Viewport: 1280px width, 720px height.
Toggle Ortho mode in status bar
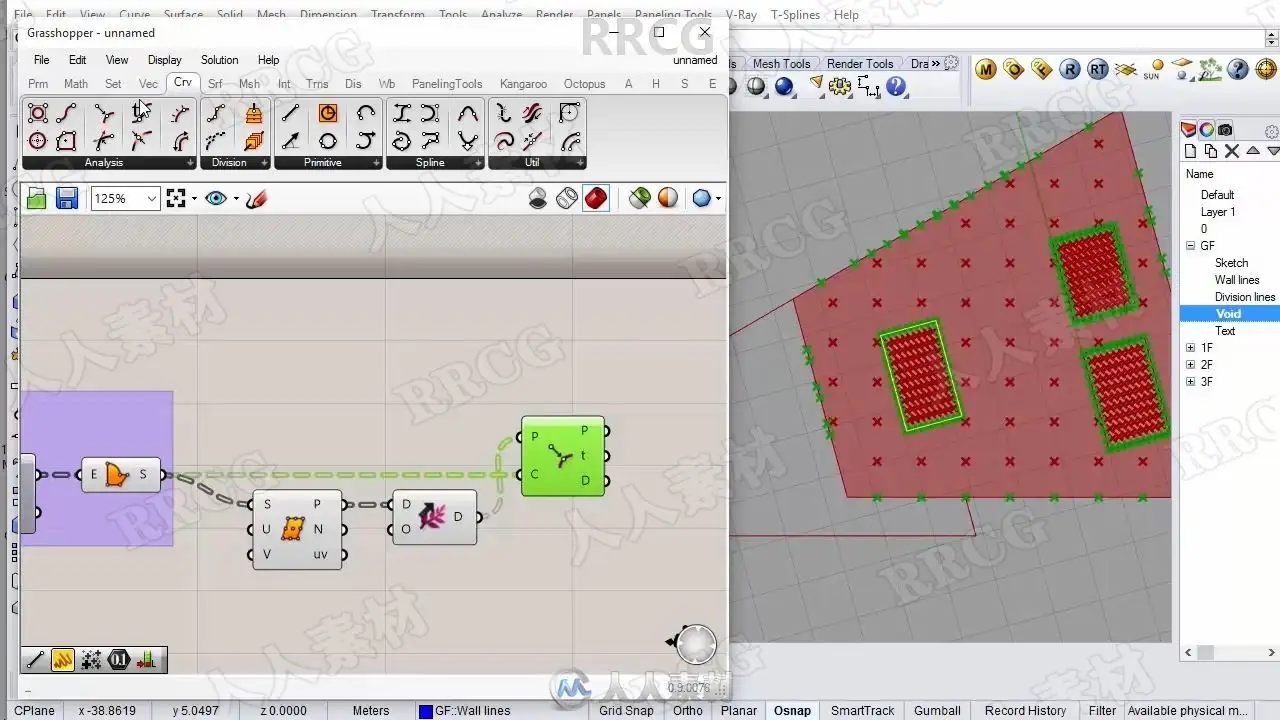688,711
